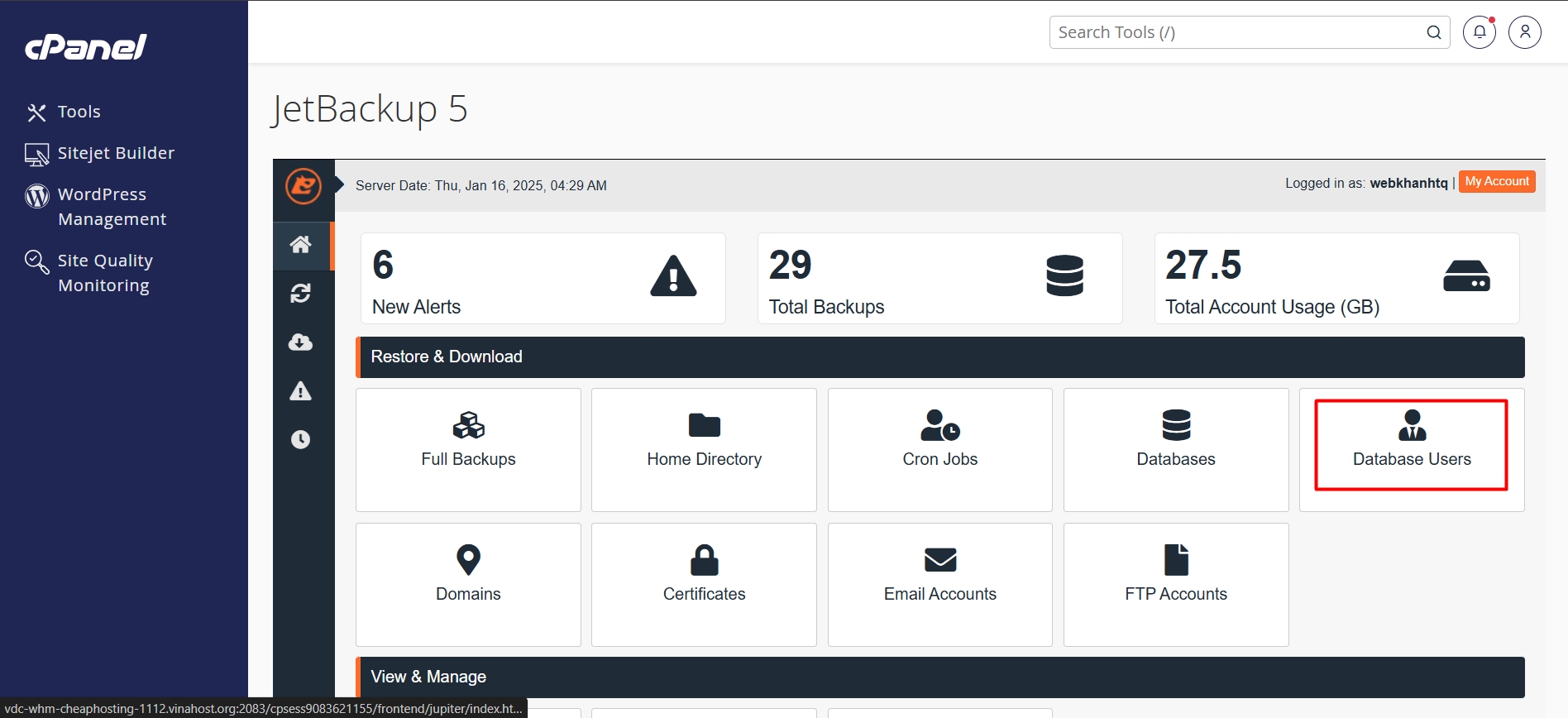Click the Search Tools input field
1568x718 pixels.
(x=1236, y=32)
